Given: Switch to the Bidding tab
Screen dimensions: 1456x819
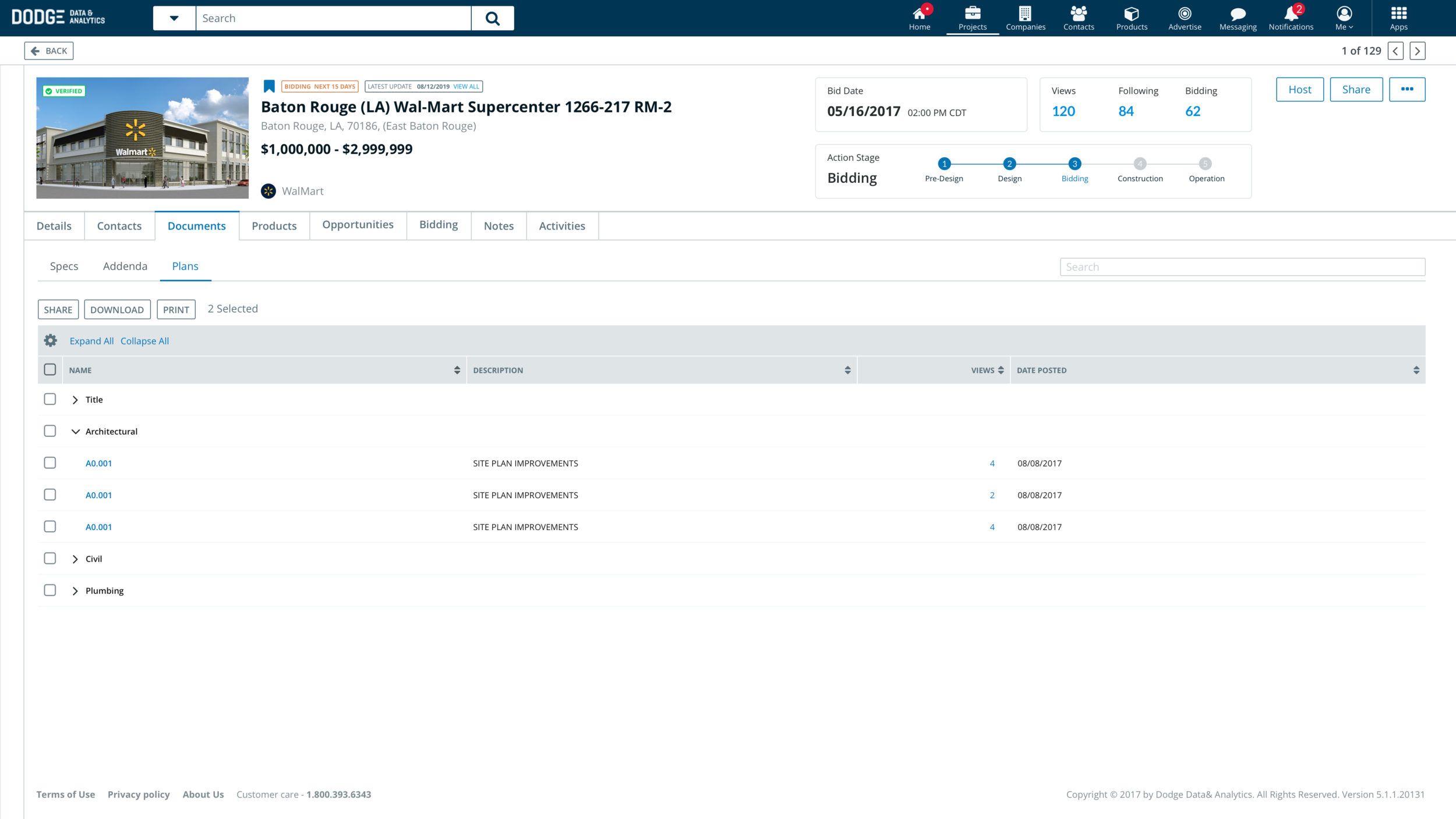Looking at the screenshot, I should pyautogui.click(x=439, y=225).
